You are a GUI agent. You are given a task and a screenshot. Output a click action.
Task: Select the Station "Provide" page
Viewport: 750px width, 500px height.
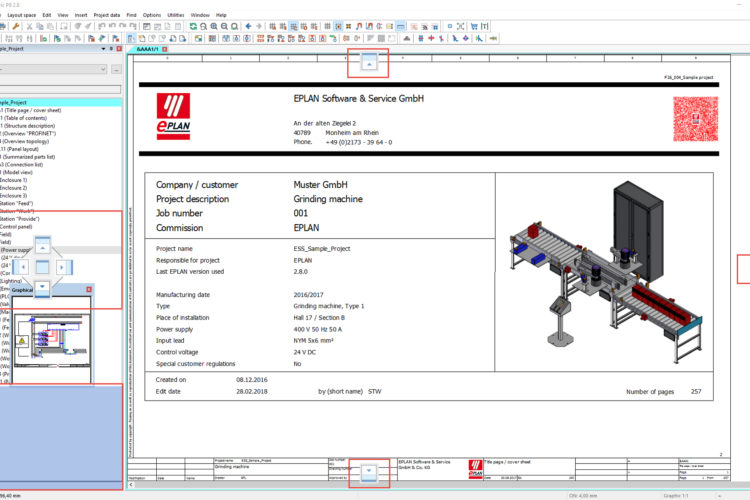20,219
